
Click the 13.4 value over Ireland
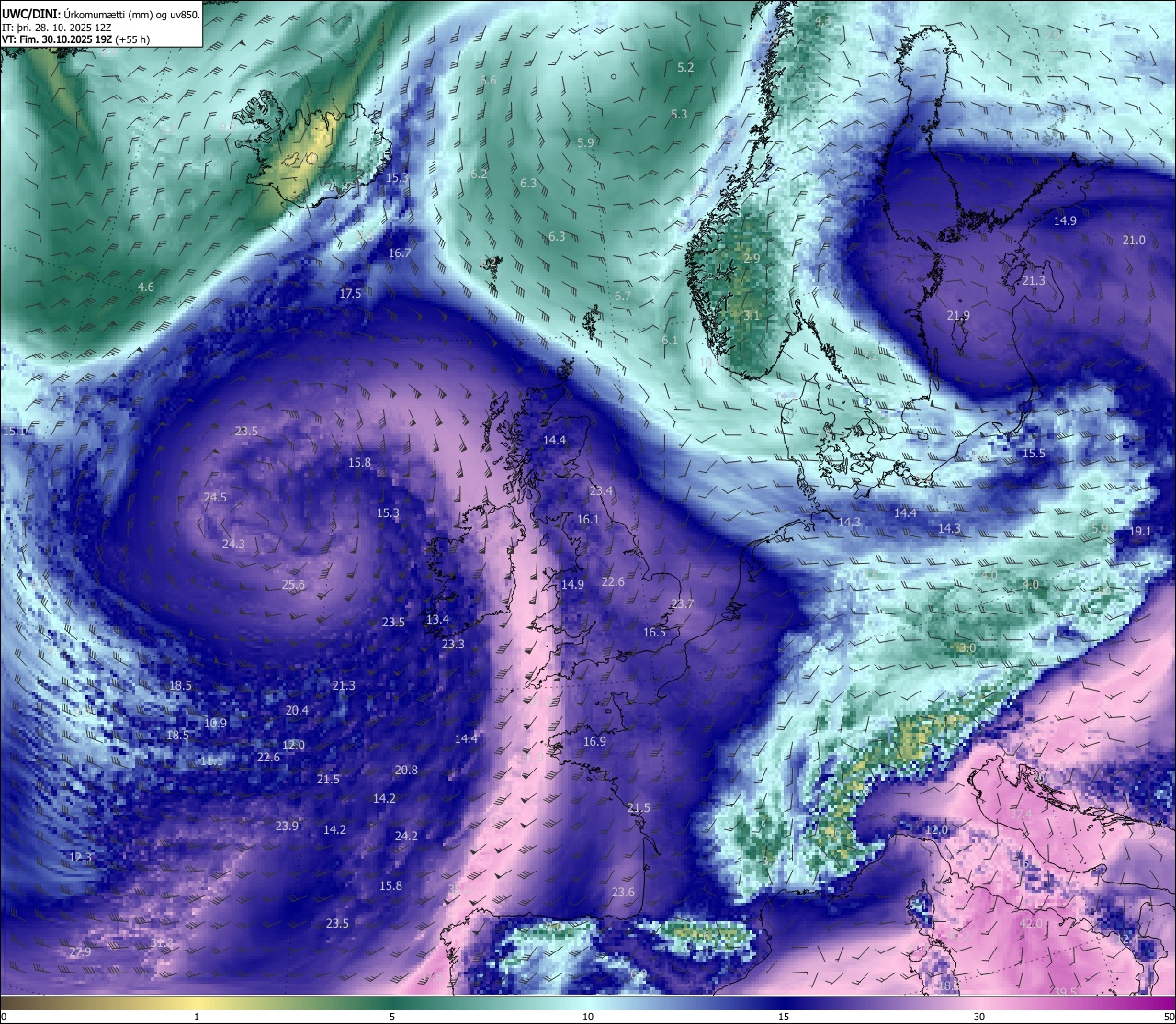437,619
